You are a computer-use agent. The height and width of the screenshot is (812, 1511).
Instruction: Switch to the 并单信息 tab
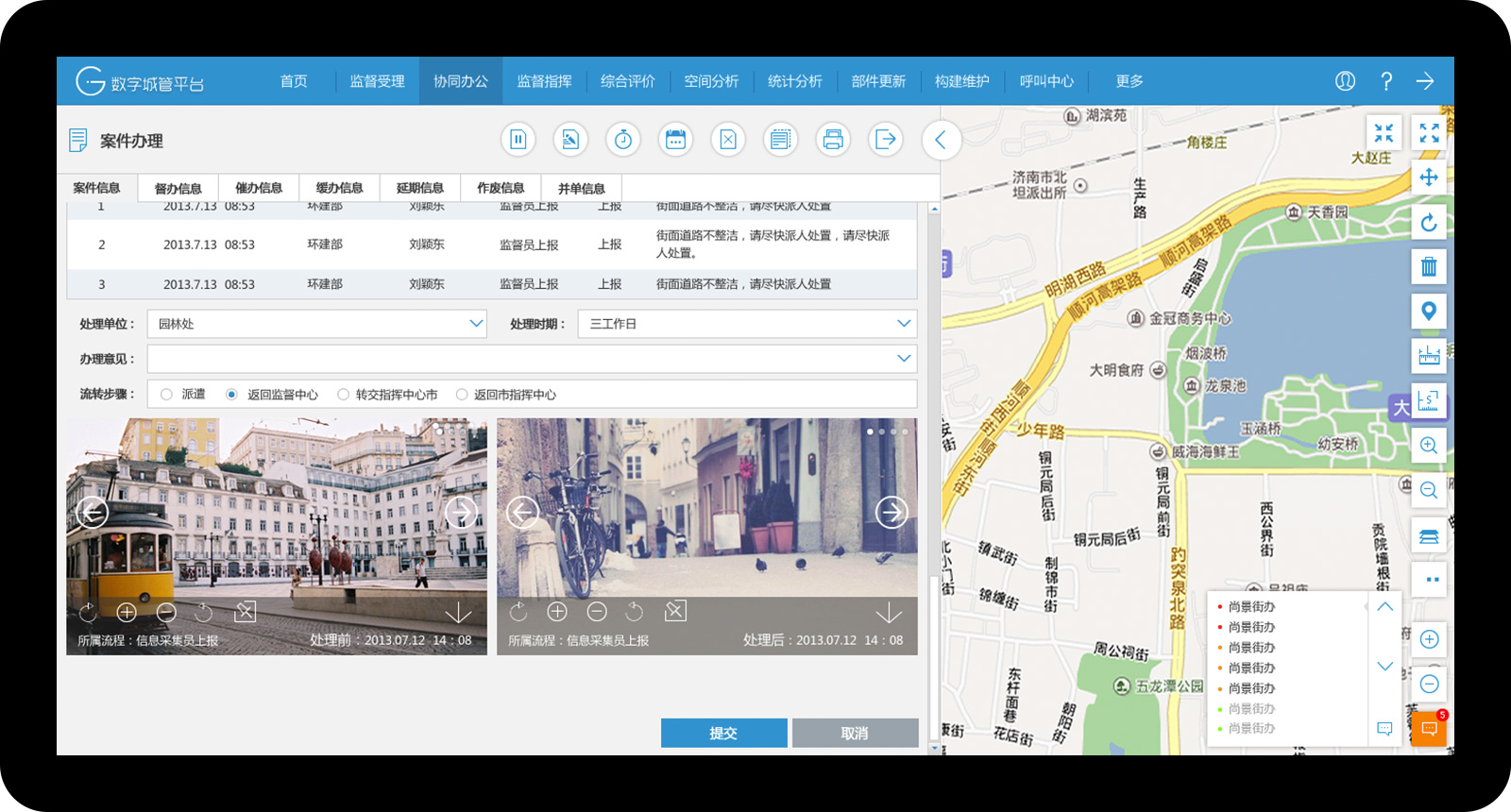582,188
